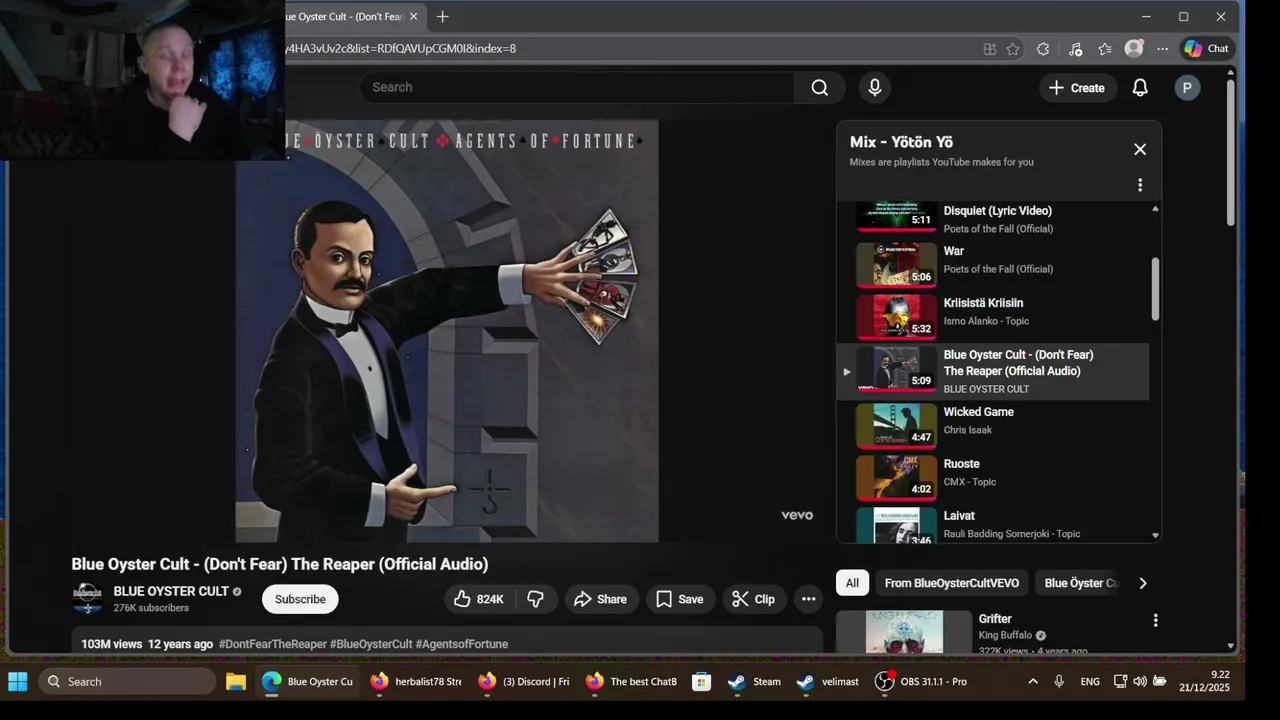Click the #BlueOysterCult hashtag

point(371,644)
